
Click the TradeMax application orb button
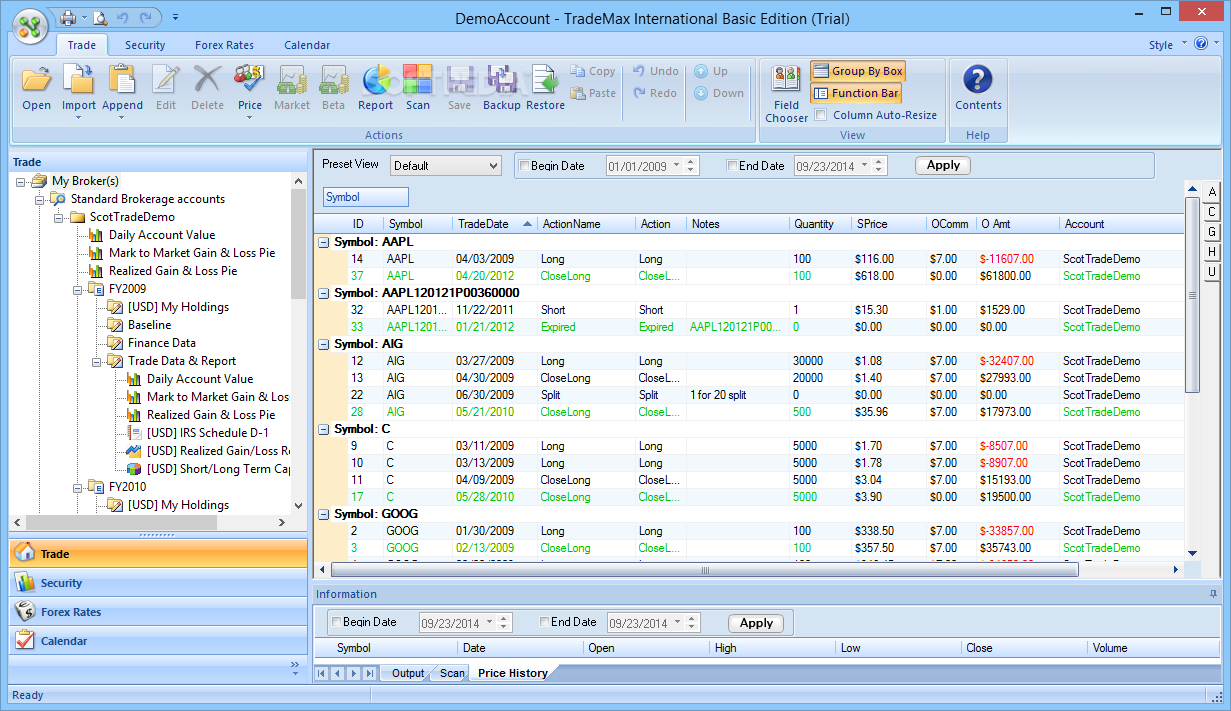pyautogui.click(x=32, y=25)
